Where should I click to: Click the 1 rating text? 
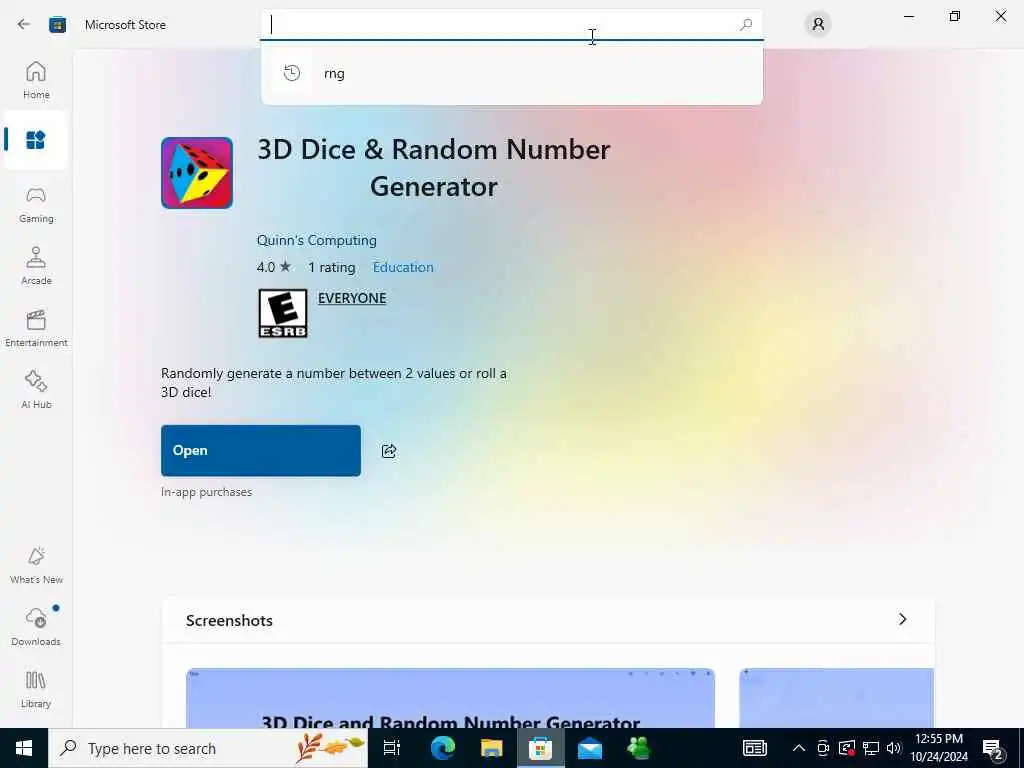point(332,267)
